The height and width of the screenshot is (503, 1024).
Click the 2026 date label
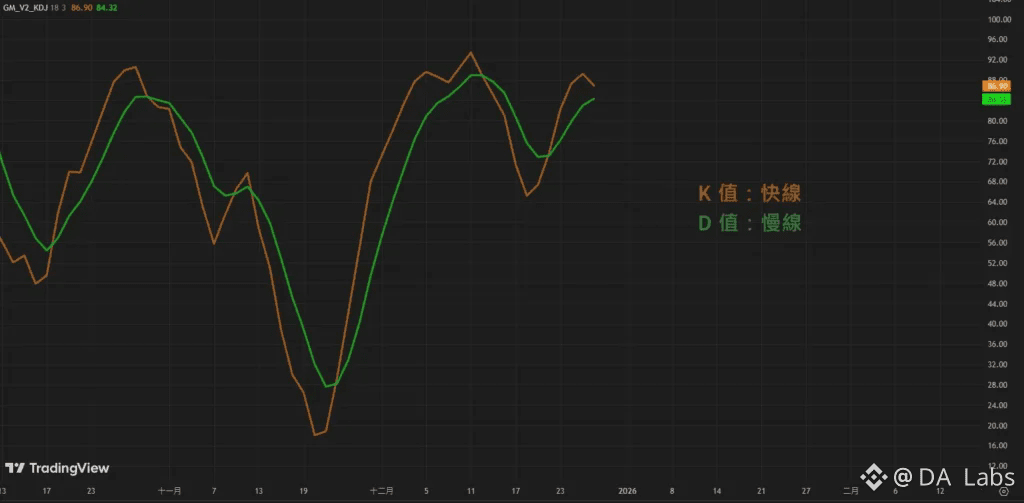click(627, 491)
